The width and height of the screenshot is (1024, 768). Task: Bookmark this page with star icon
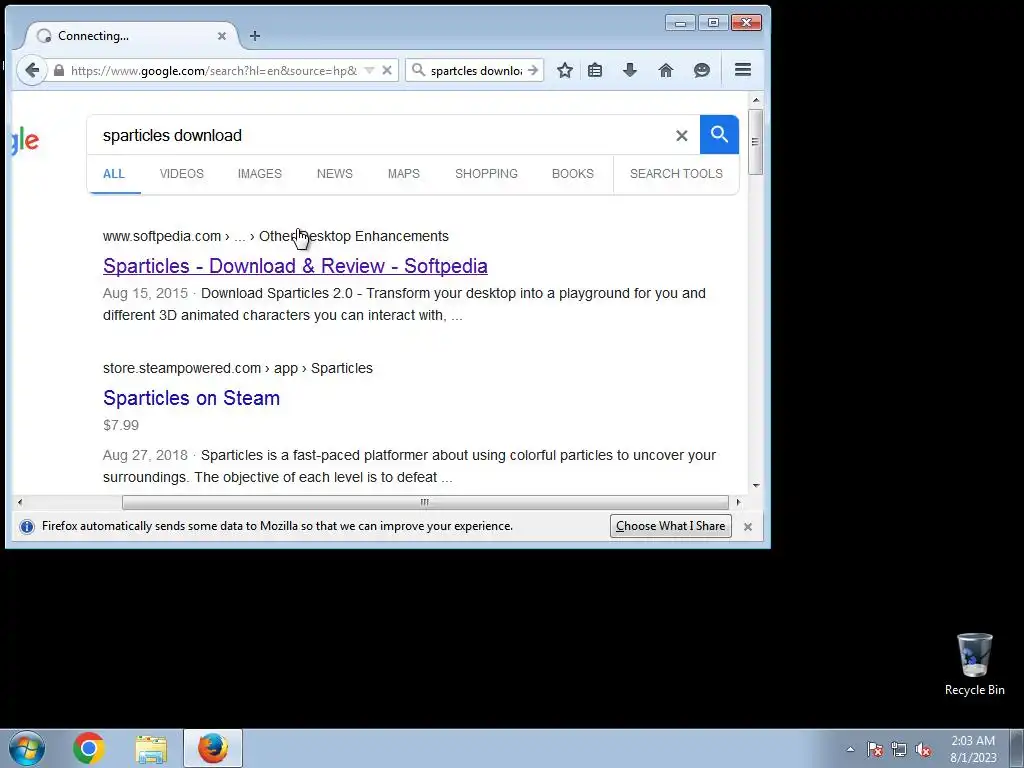[x=565, y=70]
